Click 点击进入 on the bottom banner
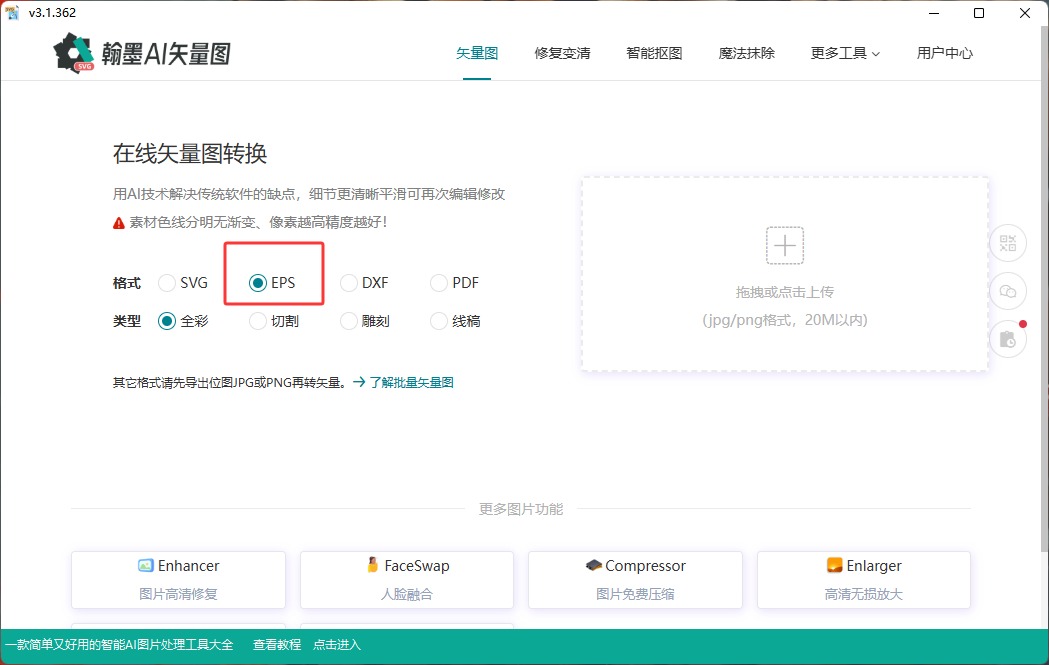 coord(336,645)
